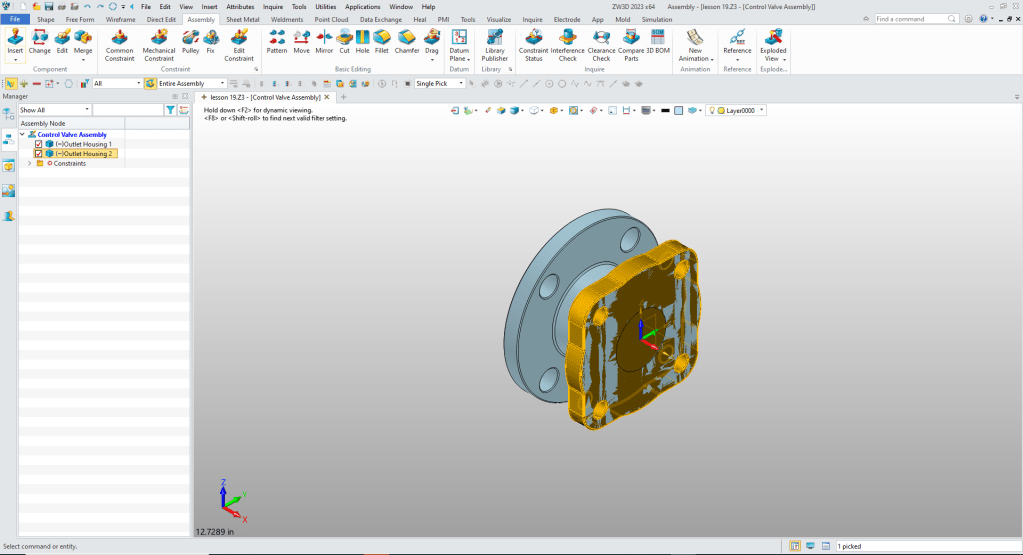Launch the Library Publisher
The image size is (1023, 555).
(x=494, y=45)
